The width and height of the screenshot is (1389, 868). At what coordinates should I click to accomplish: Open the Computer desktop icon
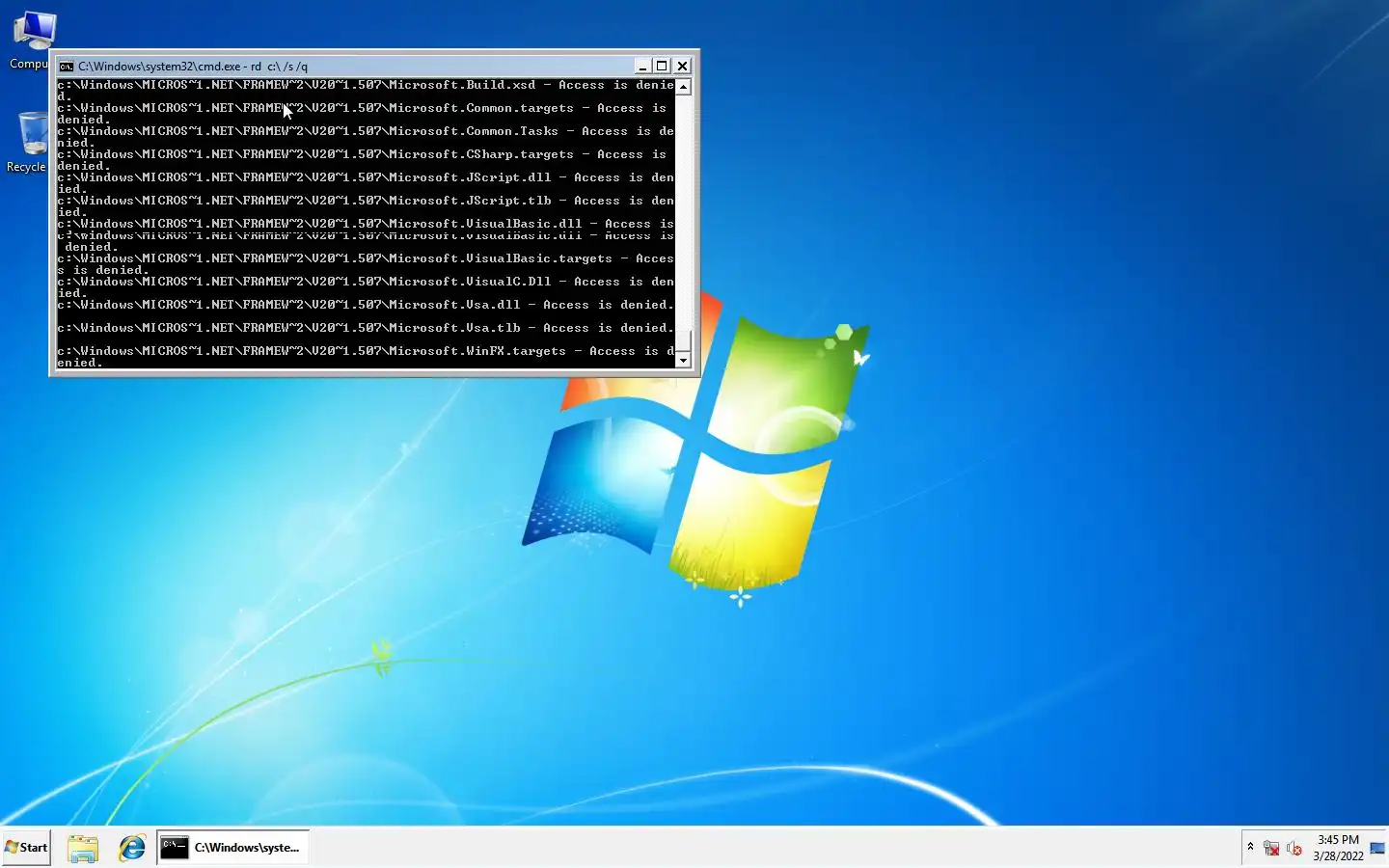point(29,41)
